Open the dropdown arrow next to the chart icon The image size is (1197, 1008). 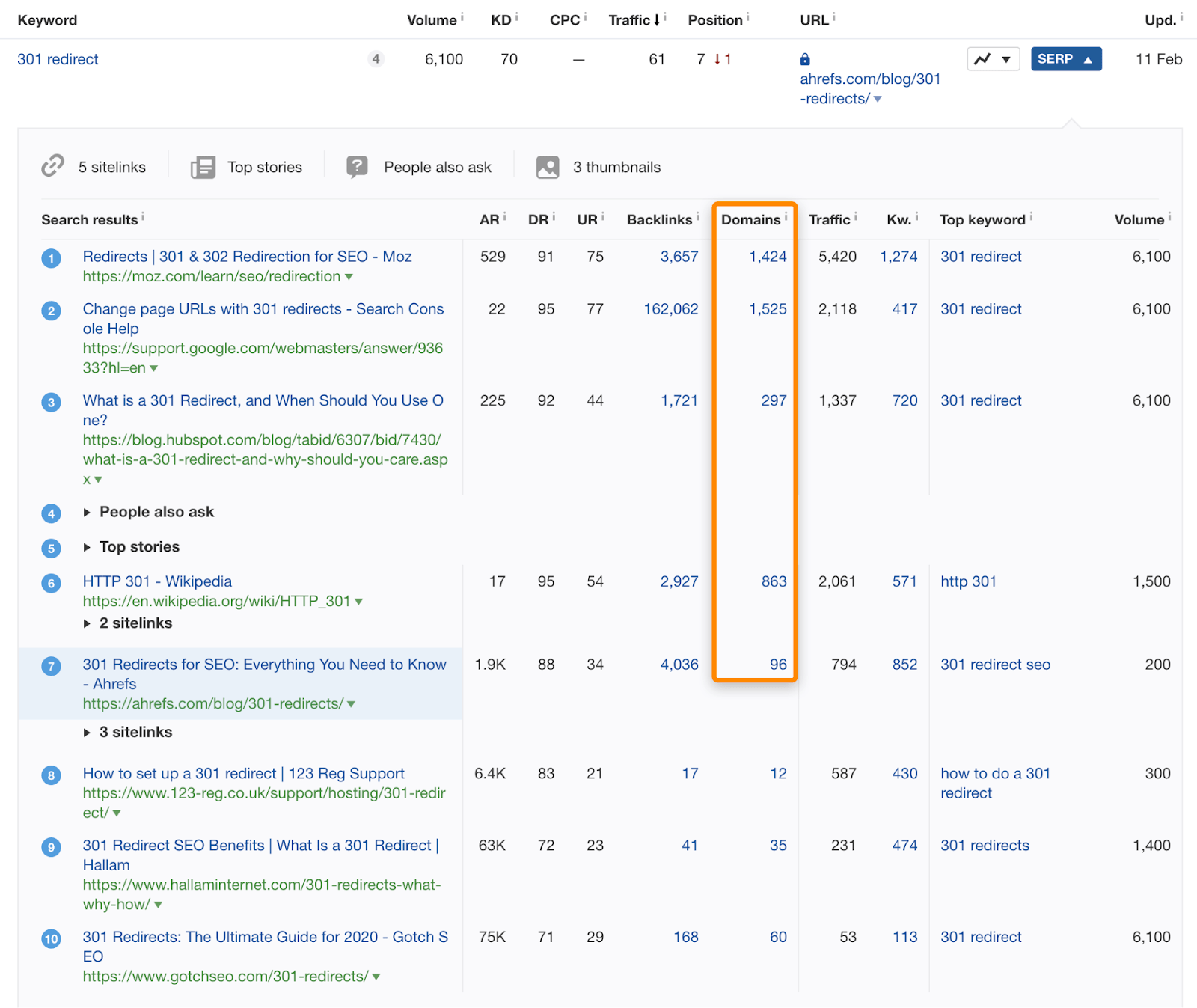click(x=1007, y=58)
